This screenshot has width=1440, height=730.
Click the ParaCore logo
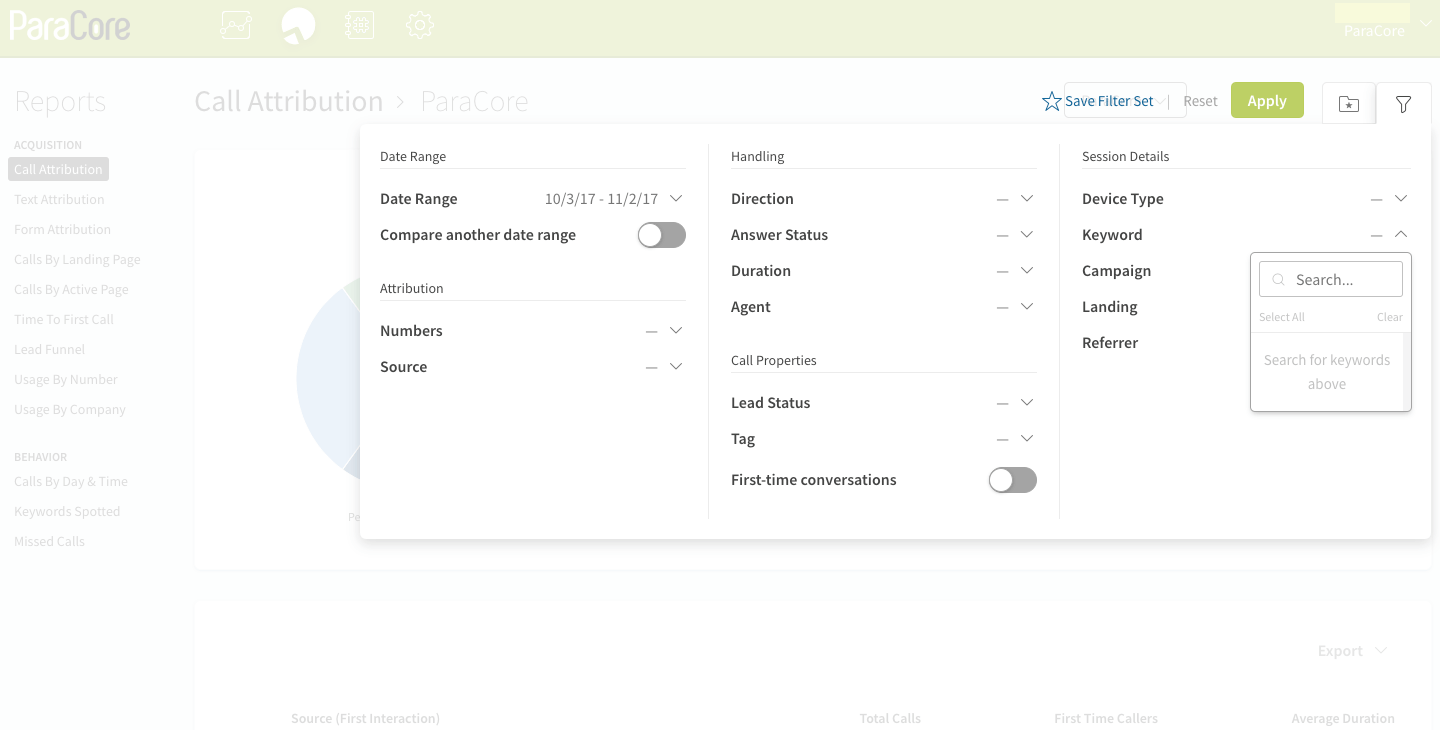click(70, 26)
